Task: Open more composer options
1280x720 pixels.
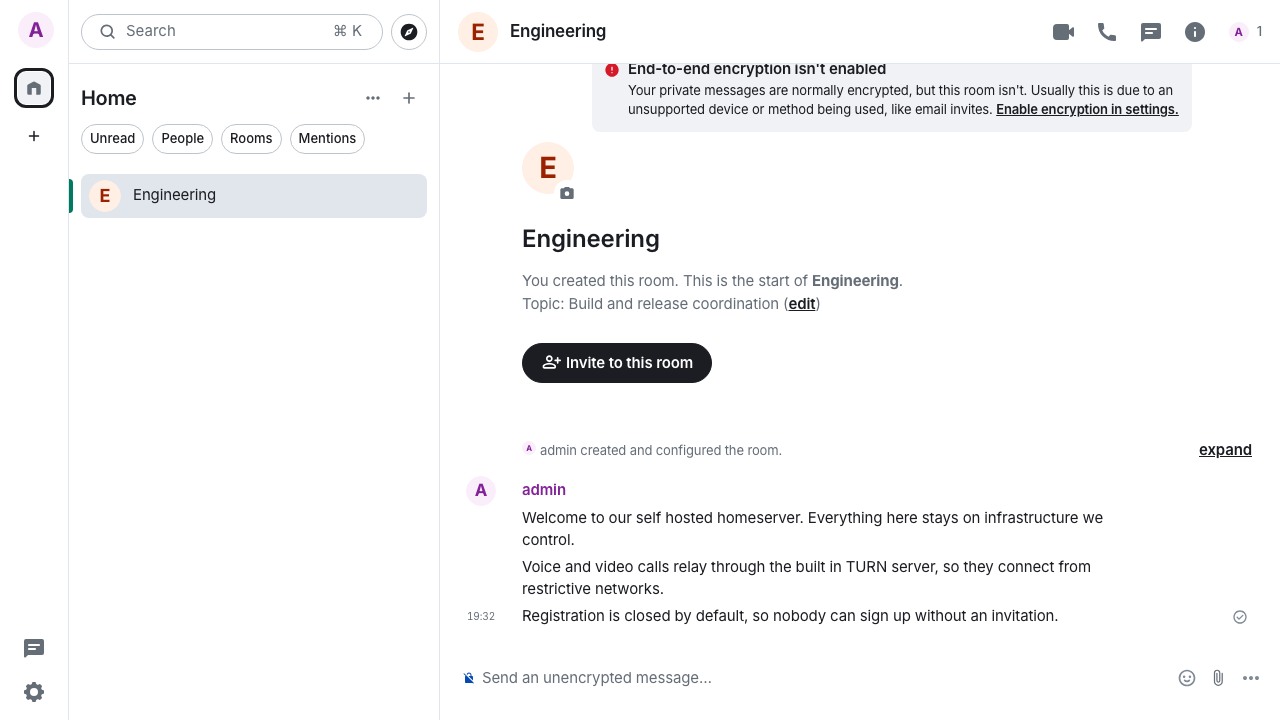Action: [x=1251, y=678]
